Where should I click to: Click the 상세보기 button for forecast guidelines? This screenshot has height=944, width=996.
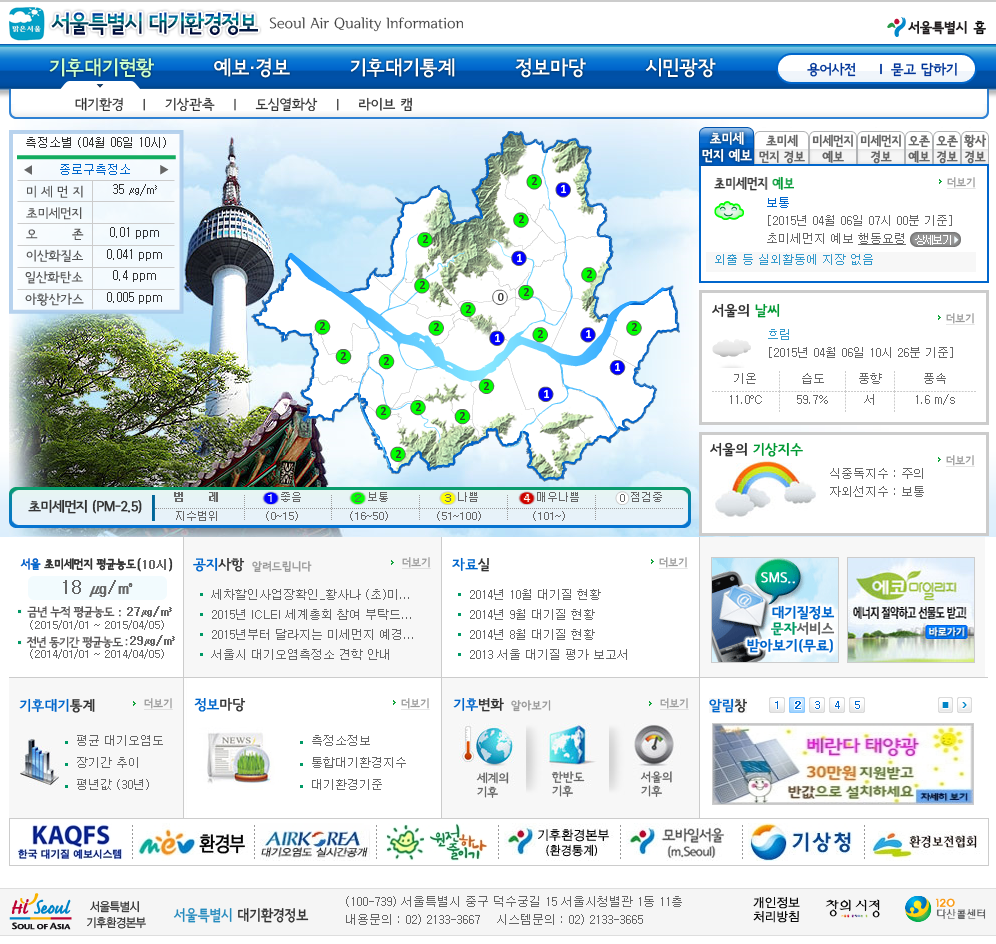[x=935, y=239]
